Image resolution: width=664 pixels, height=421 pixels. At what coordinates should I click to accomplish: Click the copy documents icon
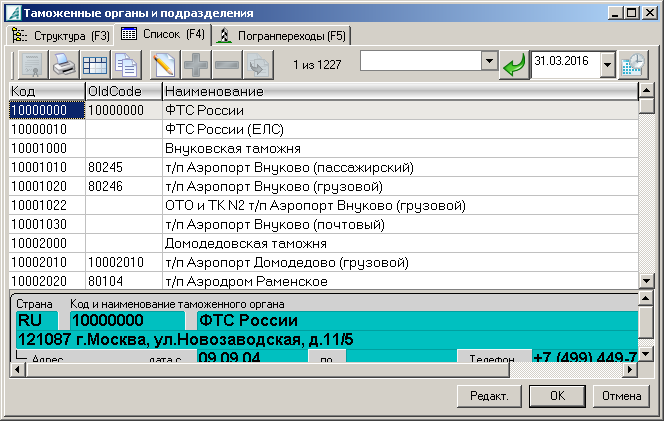tap(126, 65)
